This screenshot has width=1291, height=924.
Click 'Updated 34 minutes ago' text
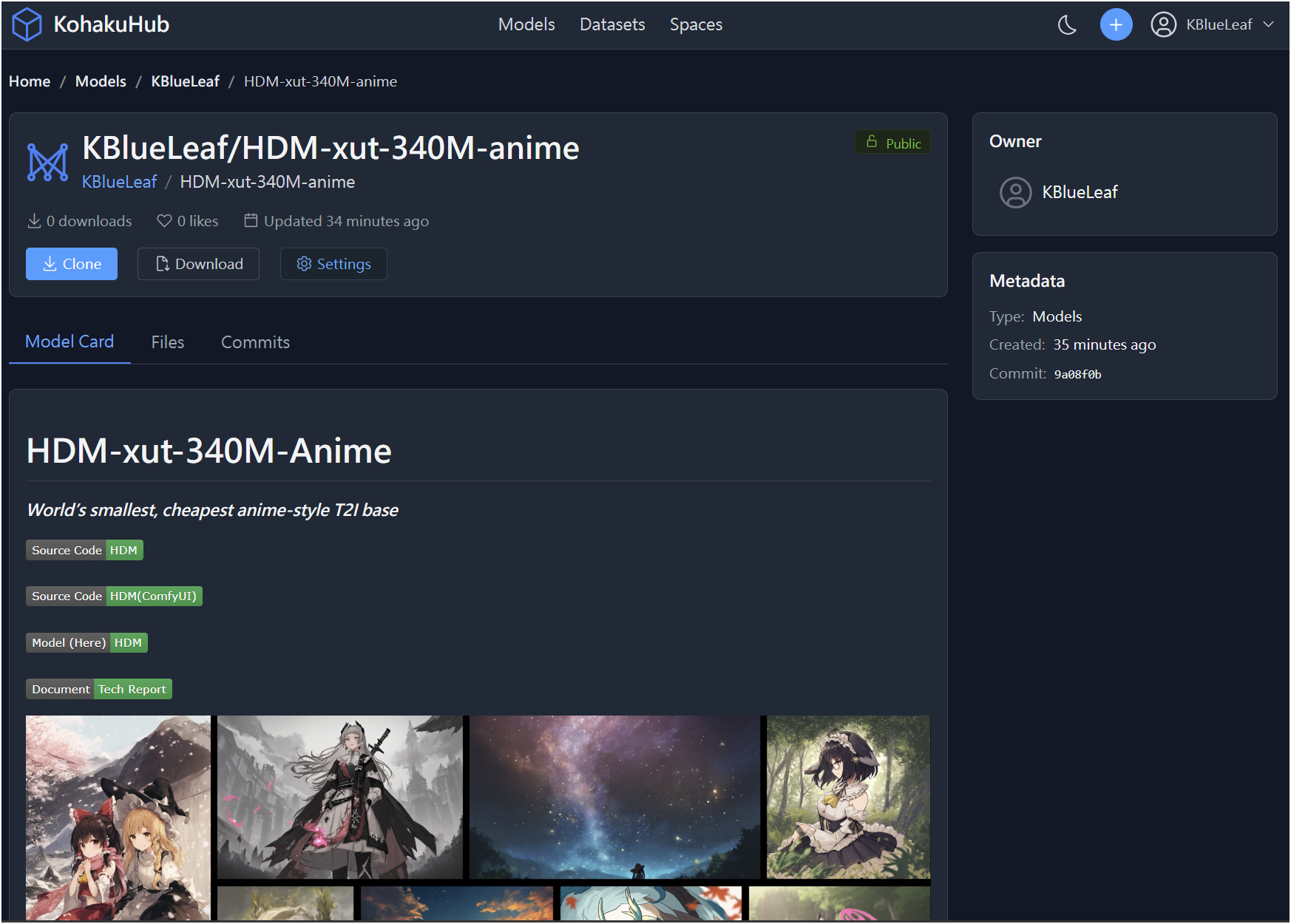[346, 221]
